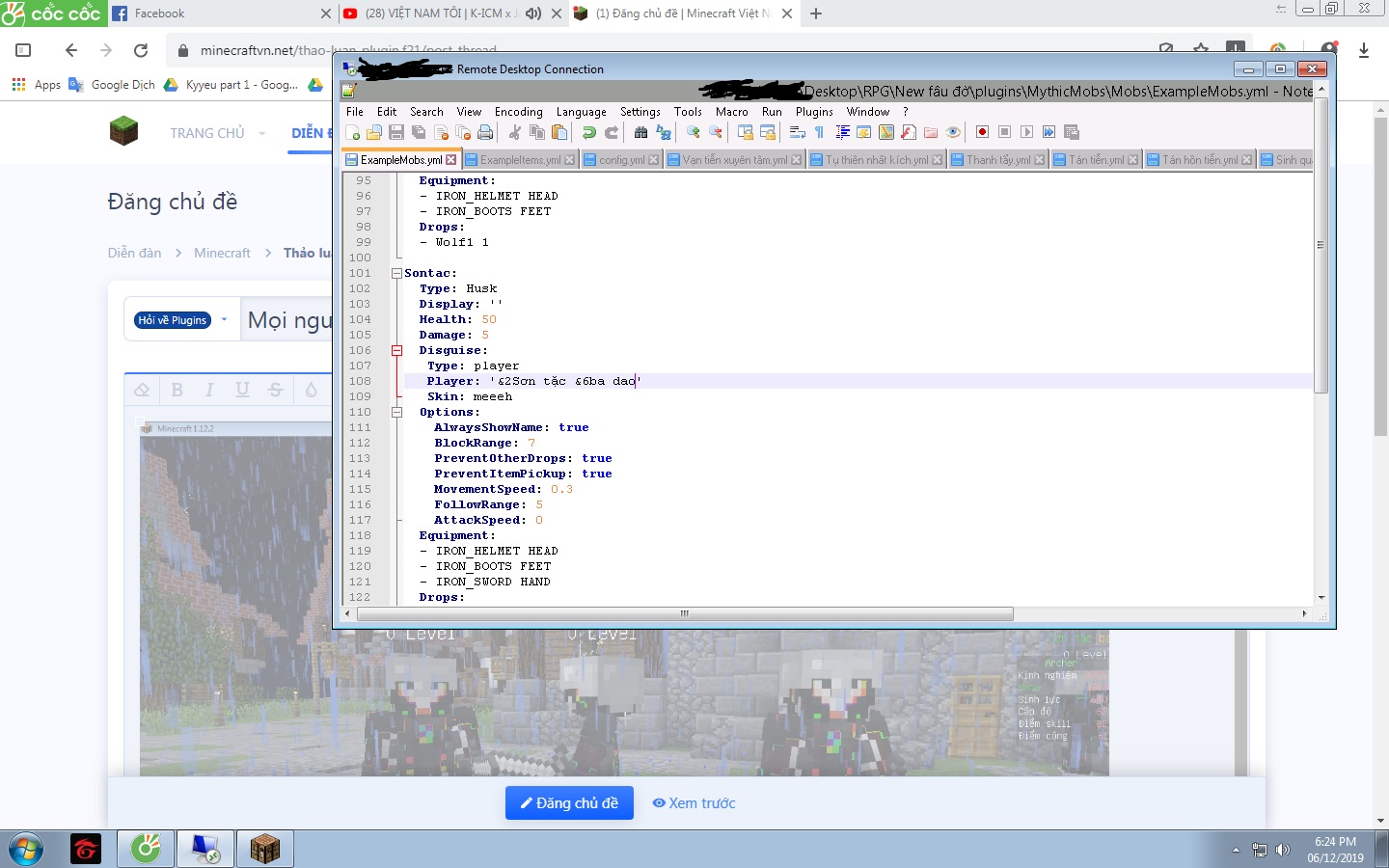The height and width of the screenshot is (868, 1389).
Task: Click the Open file folder icon
Action: (x=374, y=132)
